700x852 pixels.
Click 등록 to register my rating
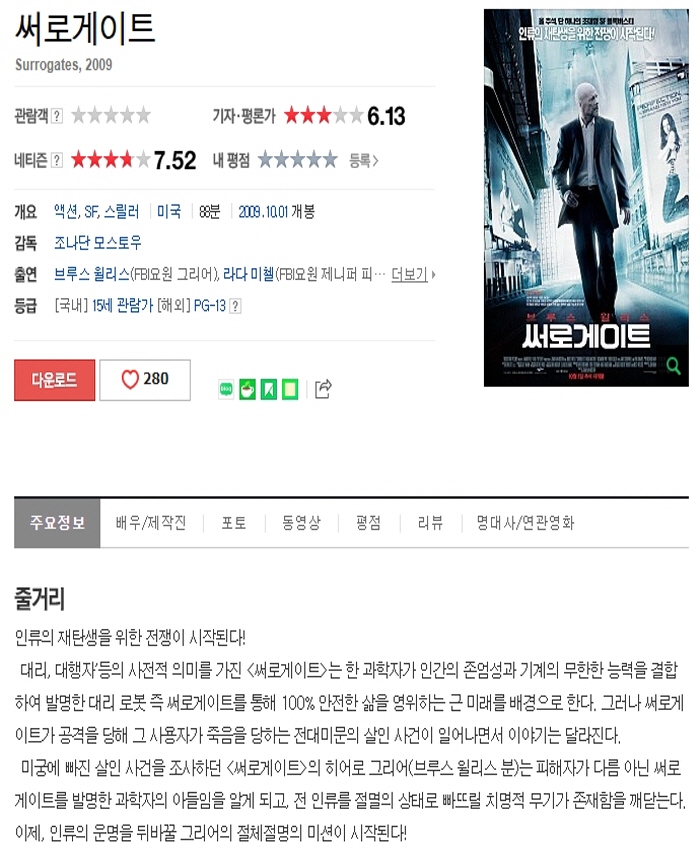click(x=363, y=160)
